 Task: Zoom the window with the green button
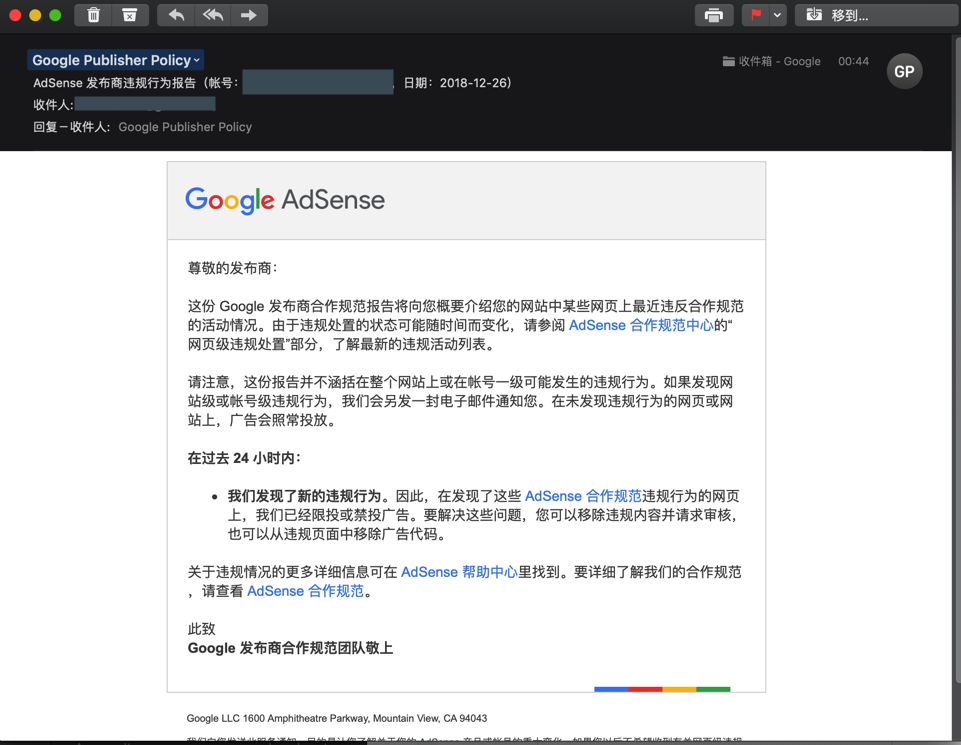[x=55, y=15]
